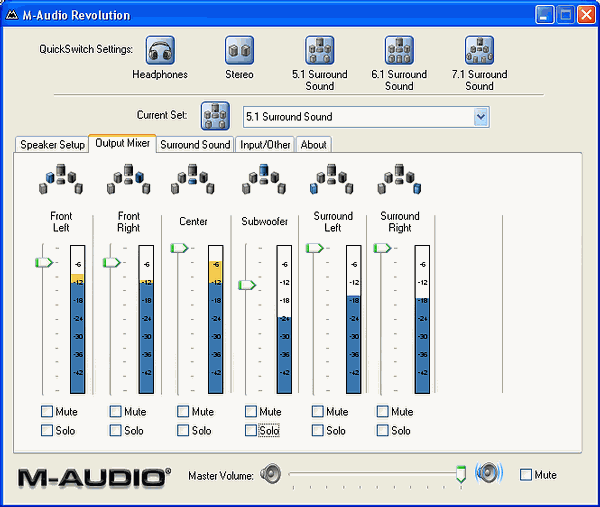The height and width of the screenshot is (507, 600).
Task: Select the Headphones QuickSwitch icon
Action: point(160,50)
